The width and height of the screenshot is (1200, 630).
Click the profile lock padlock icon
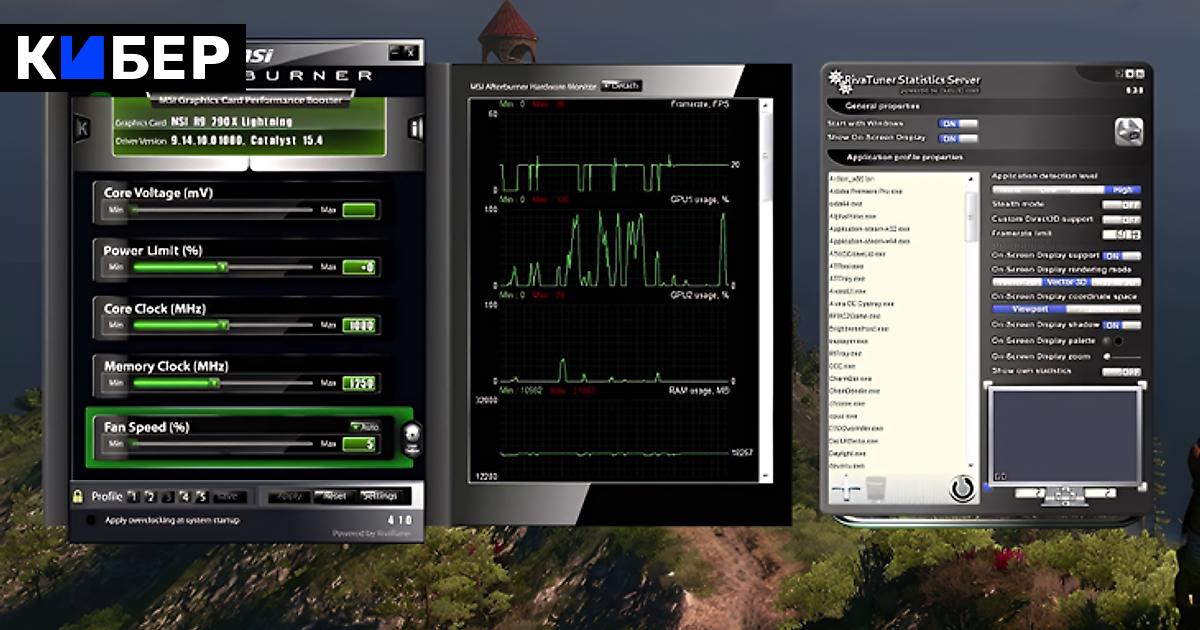(x=77, y=496)
